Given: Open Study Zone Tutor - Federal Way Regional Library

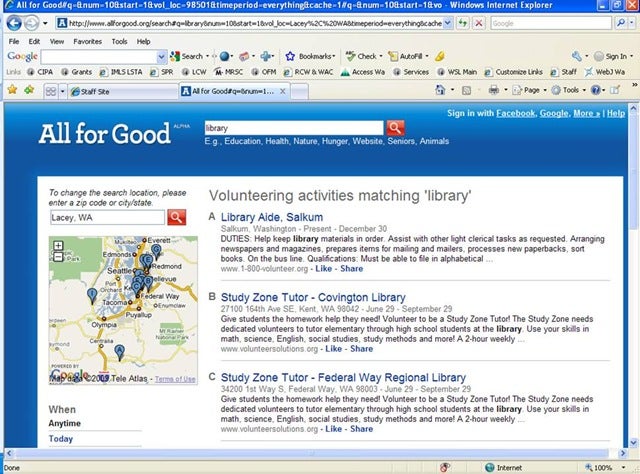Looking at the screenshot, I should pyautogui.click(x=343, y=377).
